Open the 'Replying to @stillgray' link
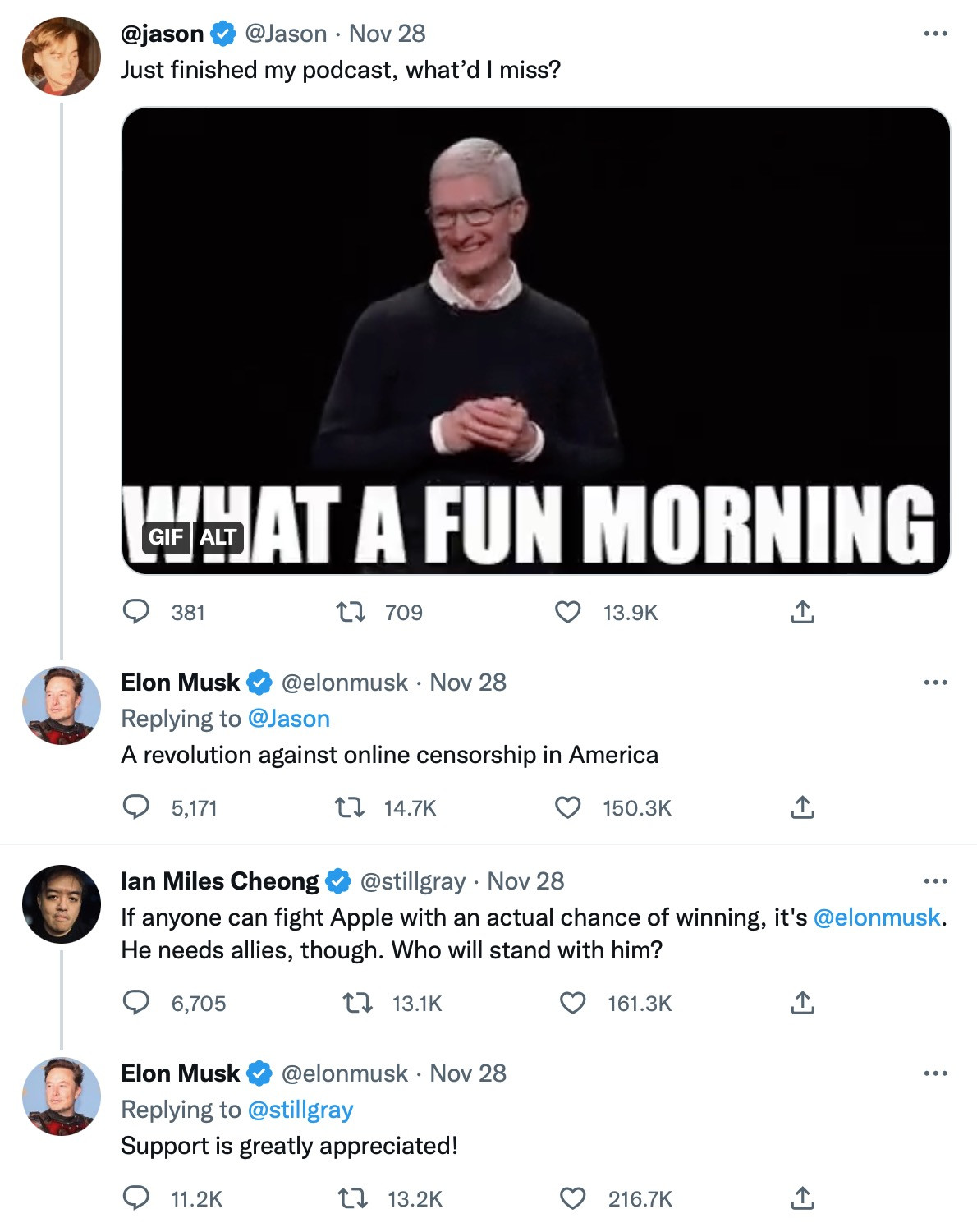The width and height of the screenshot is (977, 1232). (x=300, y=1110)
